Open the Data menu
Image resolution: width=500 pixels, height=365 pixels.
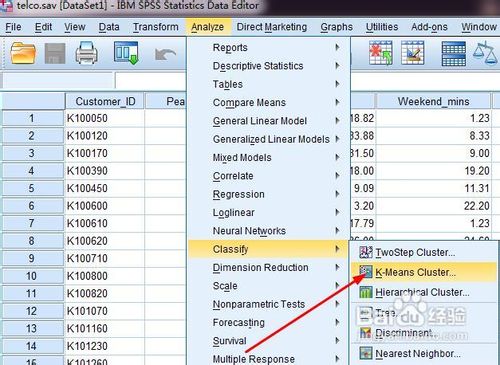coord(109,27)
